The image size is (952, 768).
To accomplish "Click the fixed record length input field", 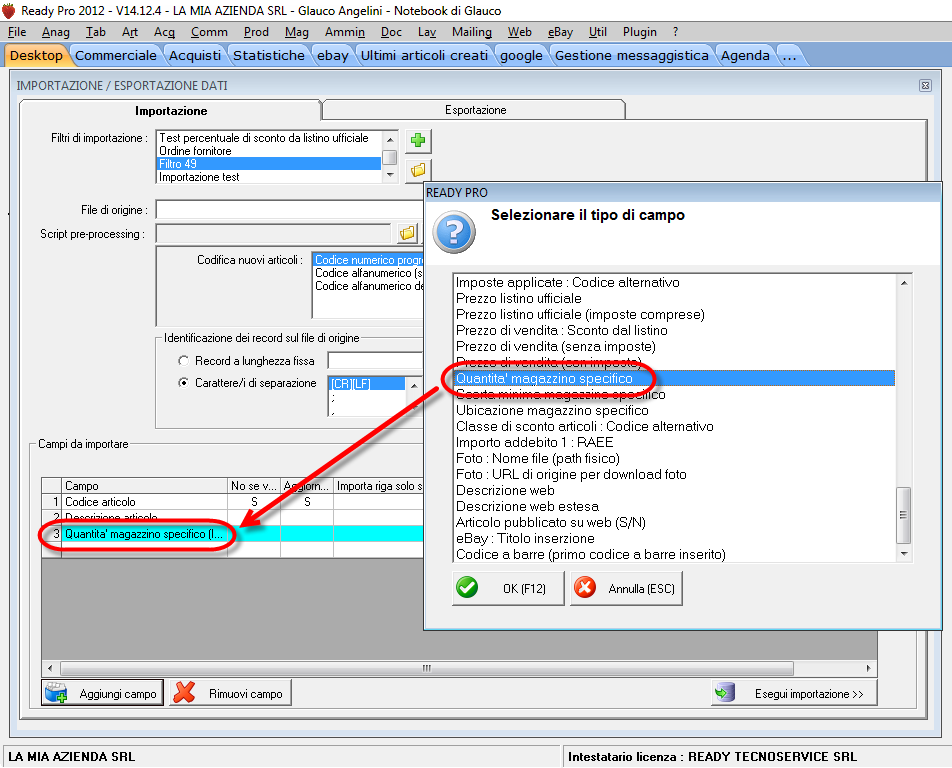I will (x=375, y=361).
